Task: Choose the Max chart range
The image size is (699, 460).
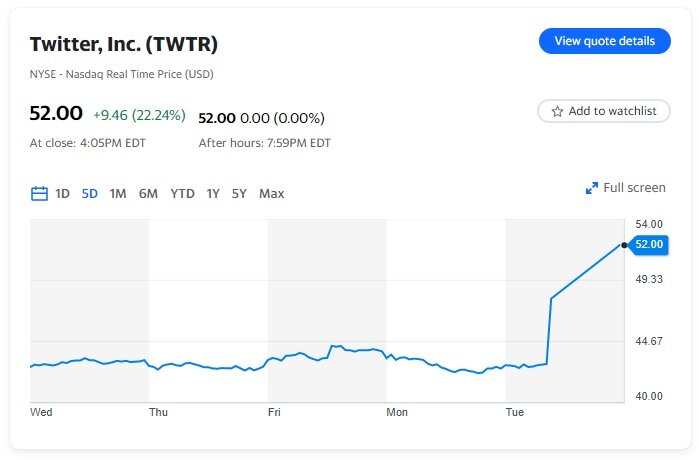Action: click(x=271, y=194)
